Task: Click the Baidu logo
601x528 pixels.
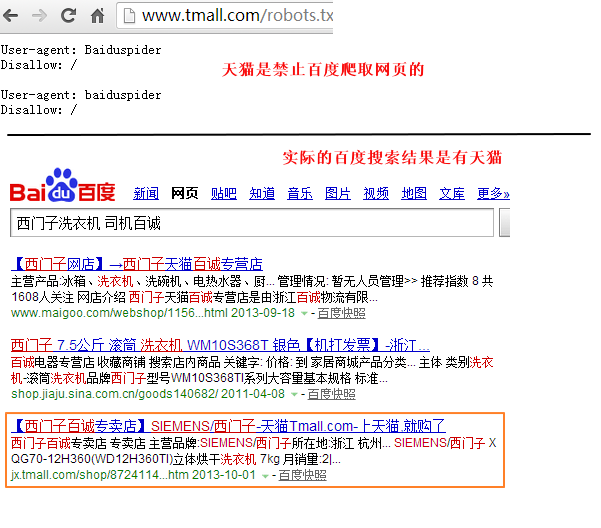Action: [x=62, y=186]
